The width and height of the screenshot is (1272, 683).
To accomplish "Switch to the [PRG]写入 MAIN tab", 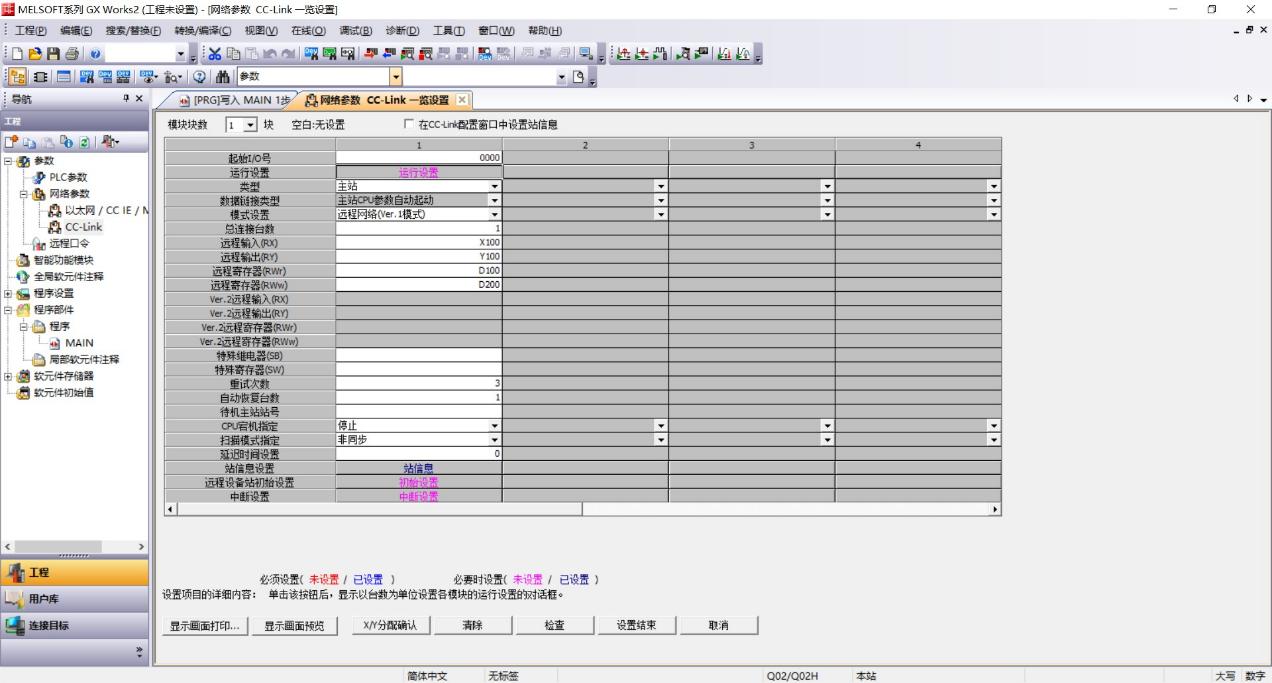I will [x=234, y=100].
